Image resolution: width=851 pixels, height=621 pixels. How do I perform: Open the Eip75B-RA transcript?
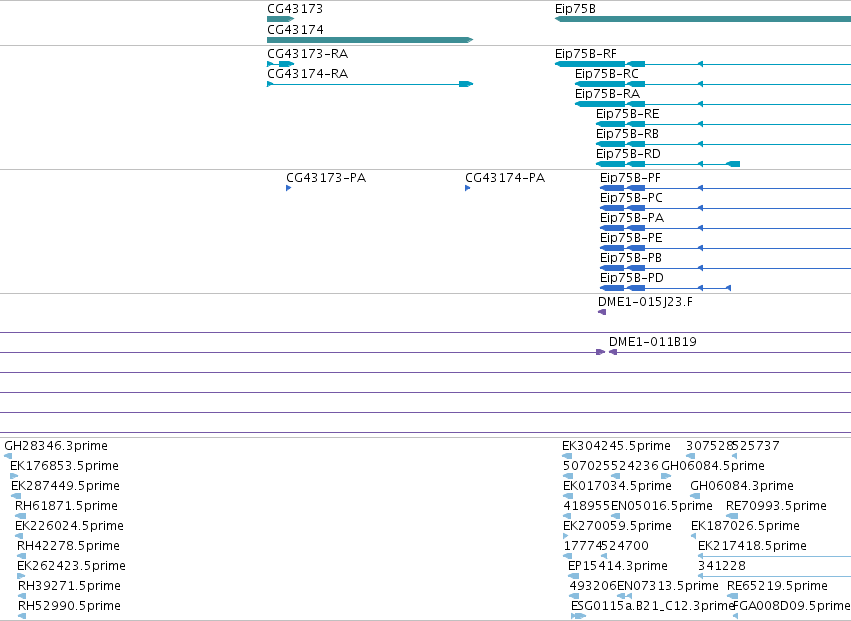click(713, 104)
